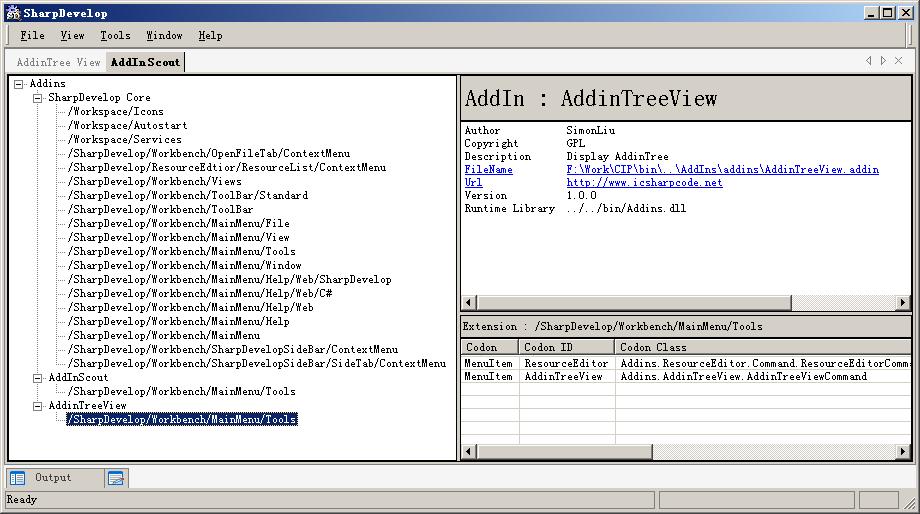Select AddinTreeView tree node label
The width and height of the screenshot is (920, 514).
pos(87,405)
